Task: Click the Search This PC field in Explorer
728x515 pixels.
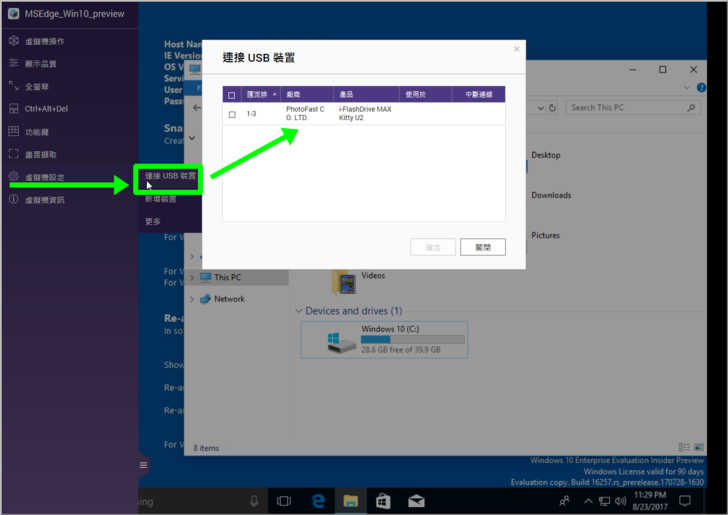Action: point(633,108)
